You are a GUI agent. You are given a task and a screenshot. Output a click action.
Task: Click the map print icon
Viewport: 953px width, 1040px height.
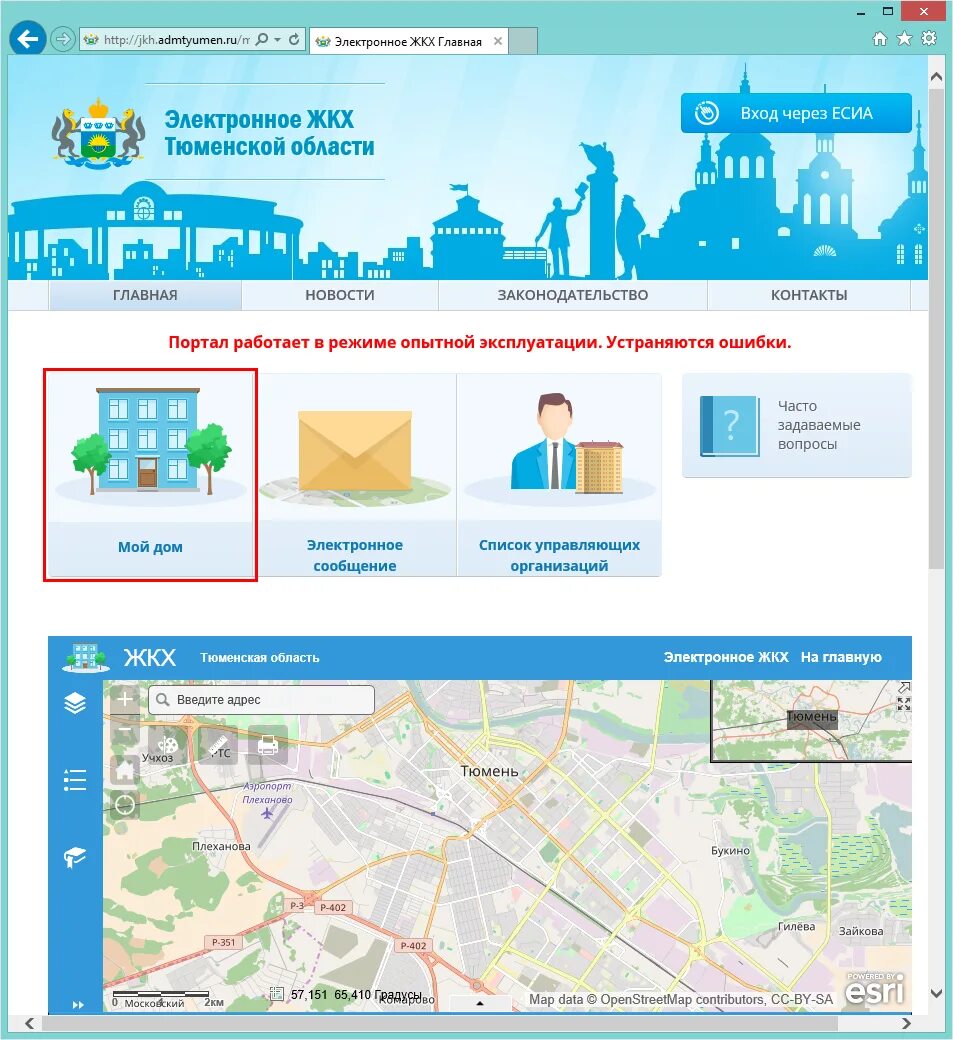[x=268, y=745]
